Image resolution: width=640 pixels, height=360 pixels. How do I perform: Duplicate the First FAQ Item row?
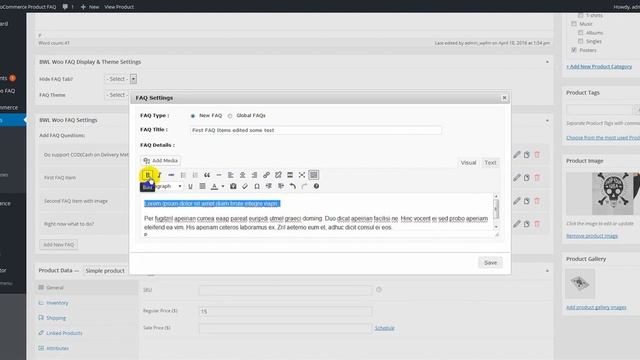click(527, 178)
